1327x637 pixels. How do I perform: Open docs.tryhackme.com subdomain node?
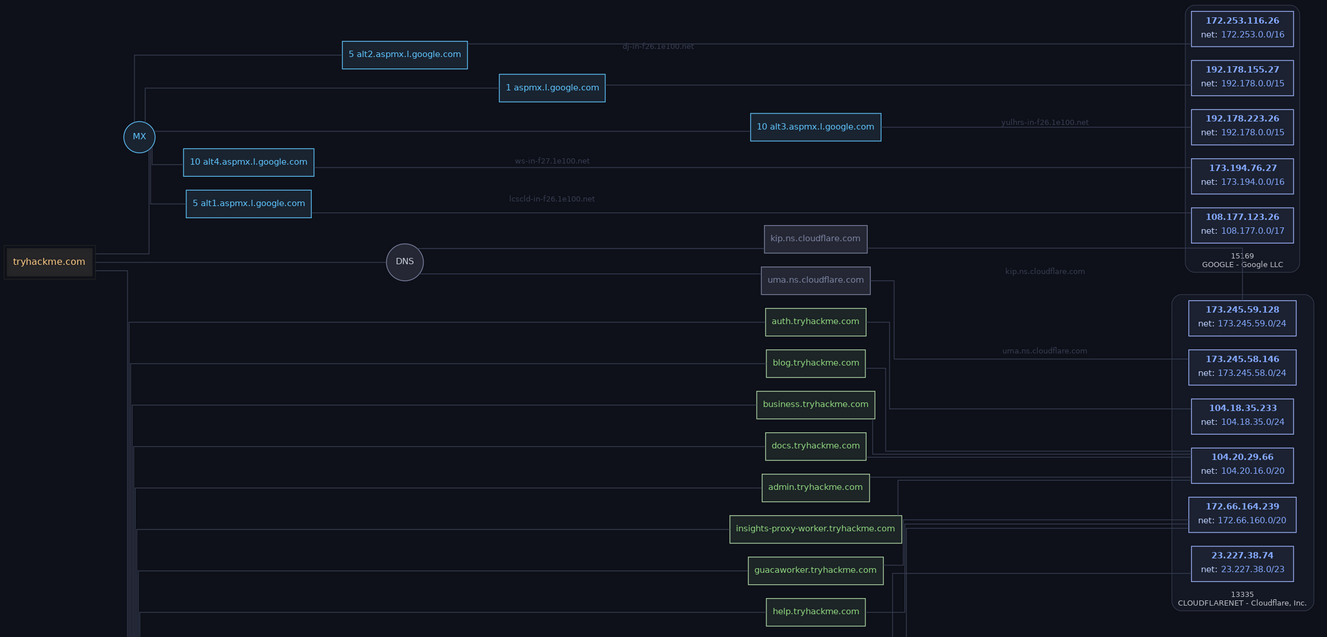click(815, 446)
